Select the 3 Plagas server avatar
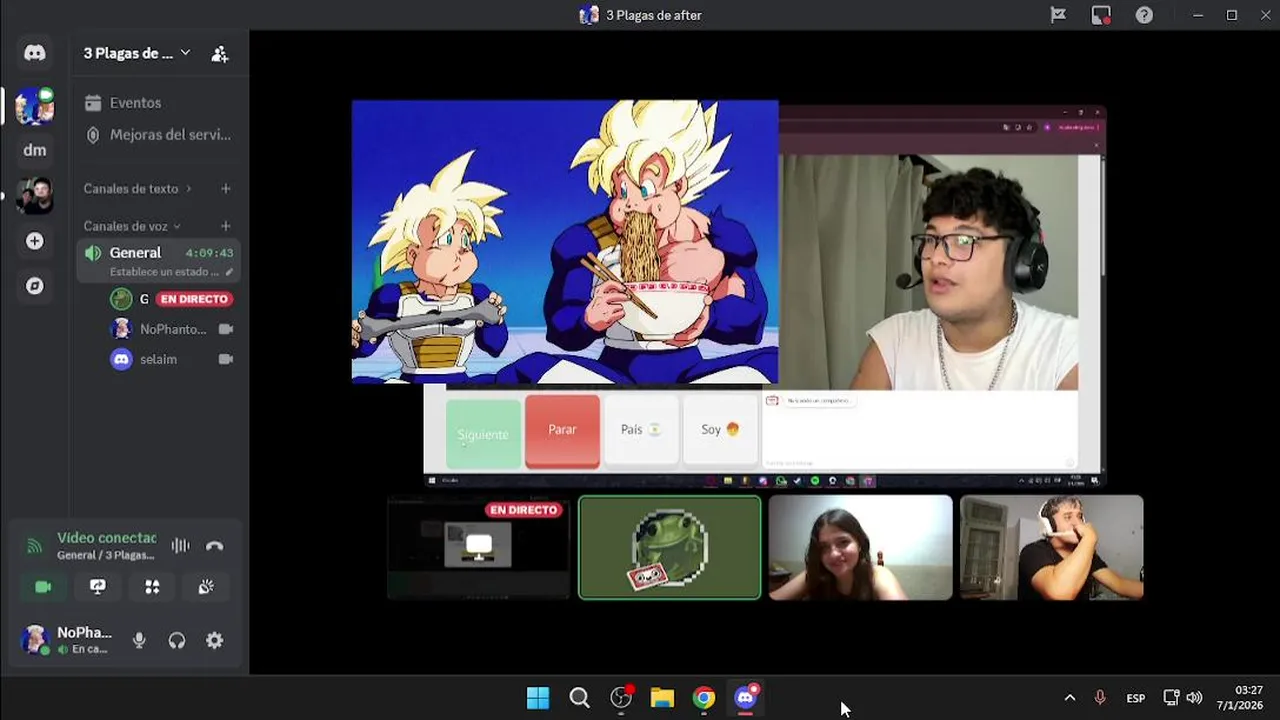 (x=35, y=105)
